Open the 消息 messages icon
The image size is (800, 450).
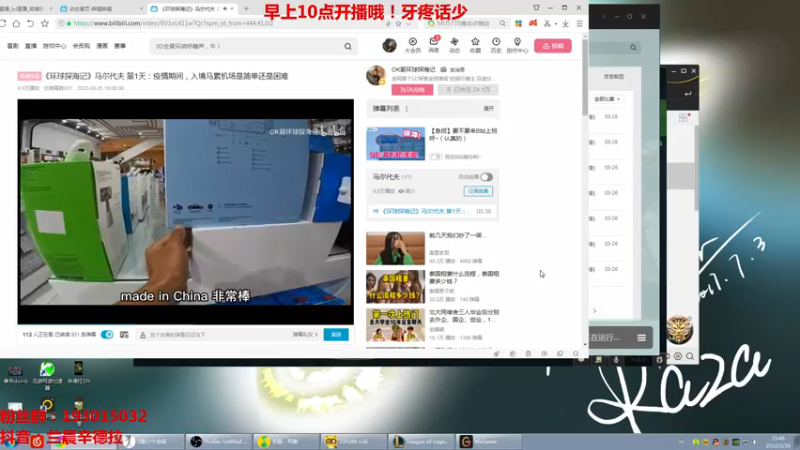(434, 45)
